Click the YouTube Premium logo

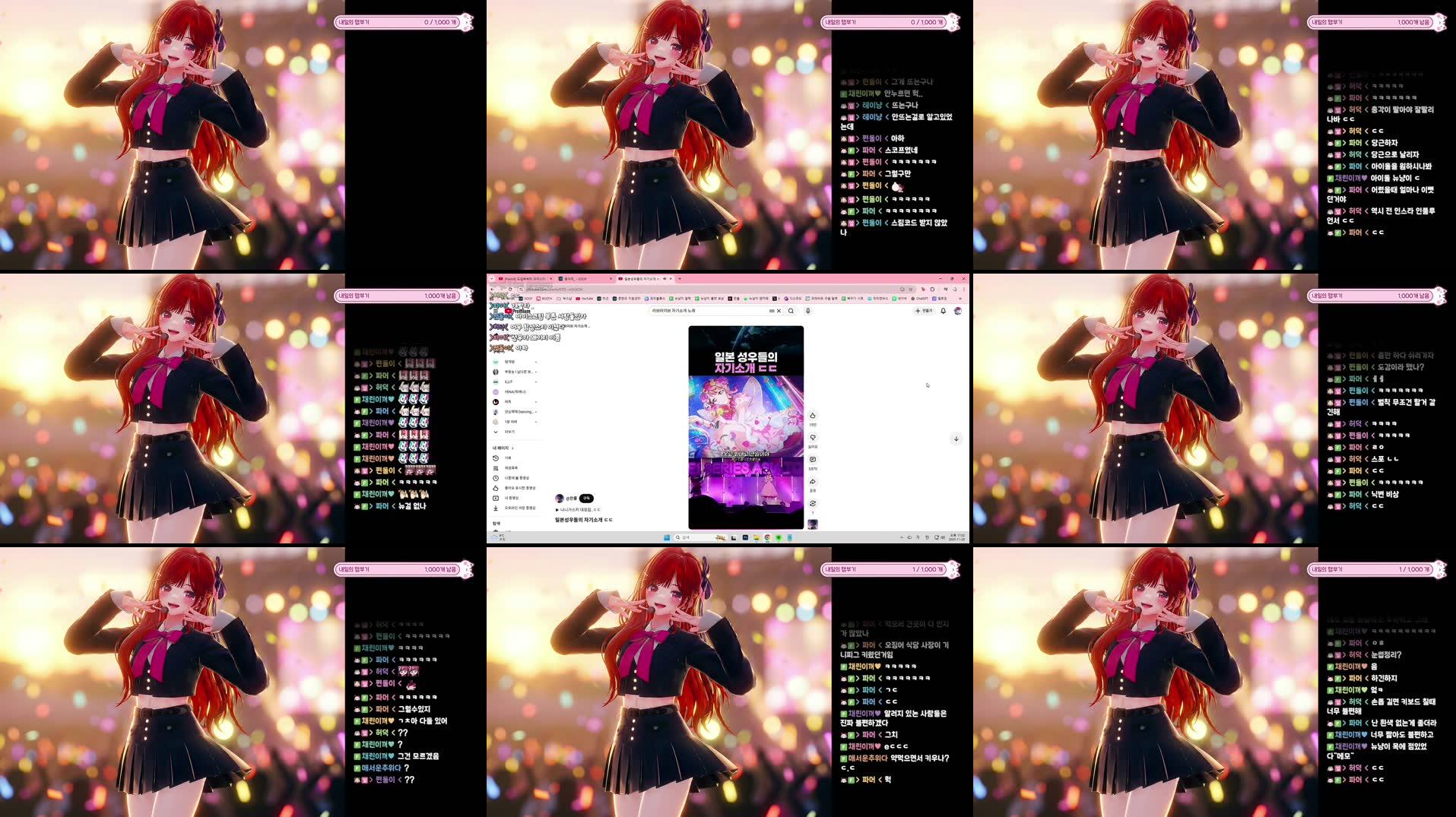pos(508,311)
